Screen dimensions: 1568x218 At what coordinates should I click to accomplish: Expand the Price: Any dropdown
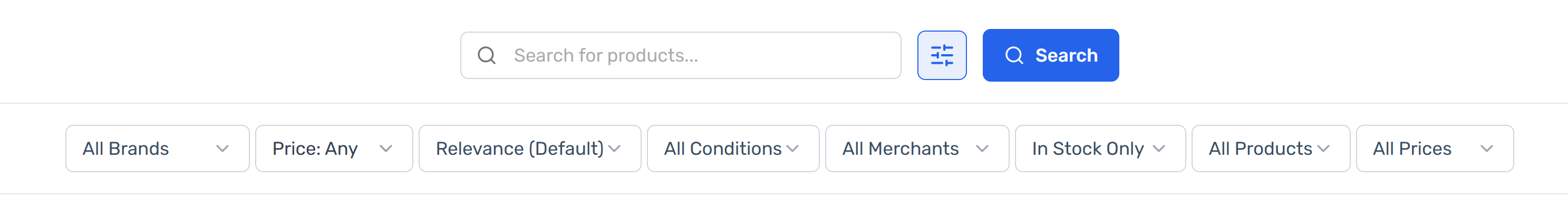click(x=334, y=149)
